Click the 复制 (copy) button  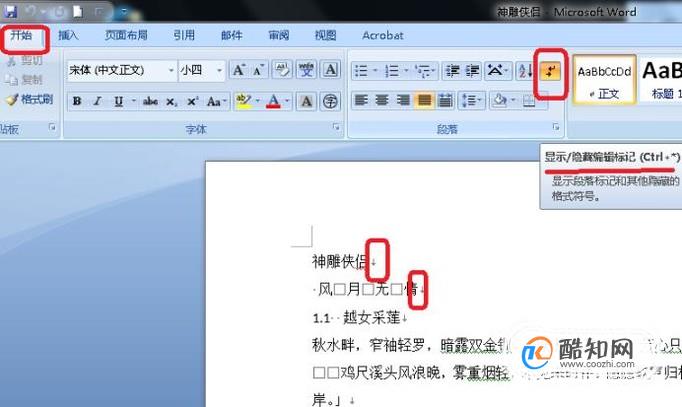(24, 80)
